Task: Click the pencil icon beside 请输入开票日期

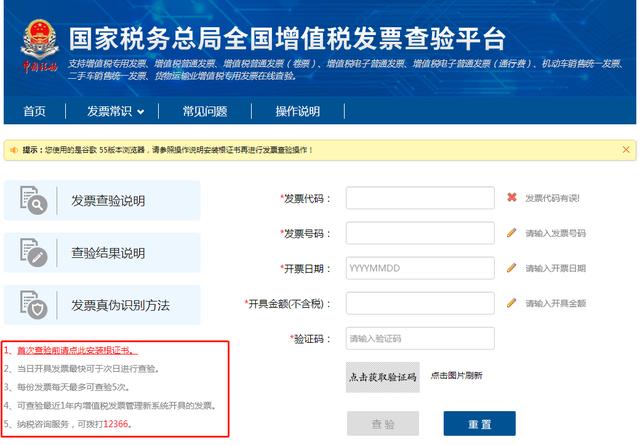Action: click(x=511, y=268)
